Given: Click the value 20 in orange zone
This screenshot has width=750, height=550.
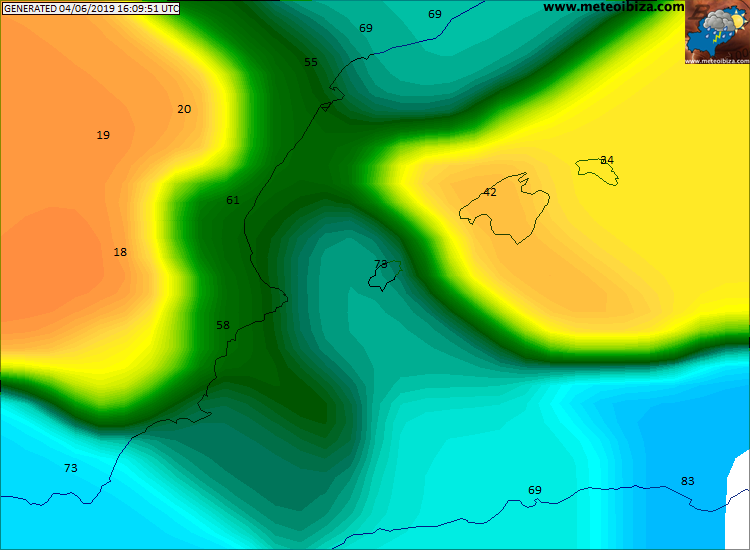Looking at the screenshot, I should click(x=184, y=109).
